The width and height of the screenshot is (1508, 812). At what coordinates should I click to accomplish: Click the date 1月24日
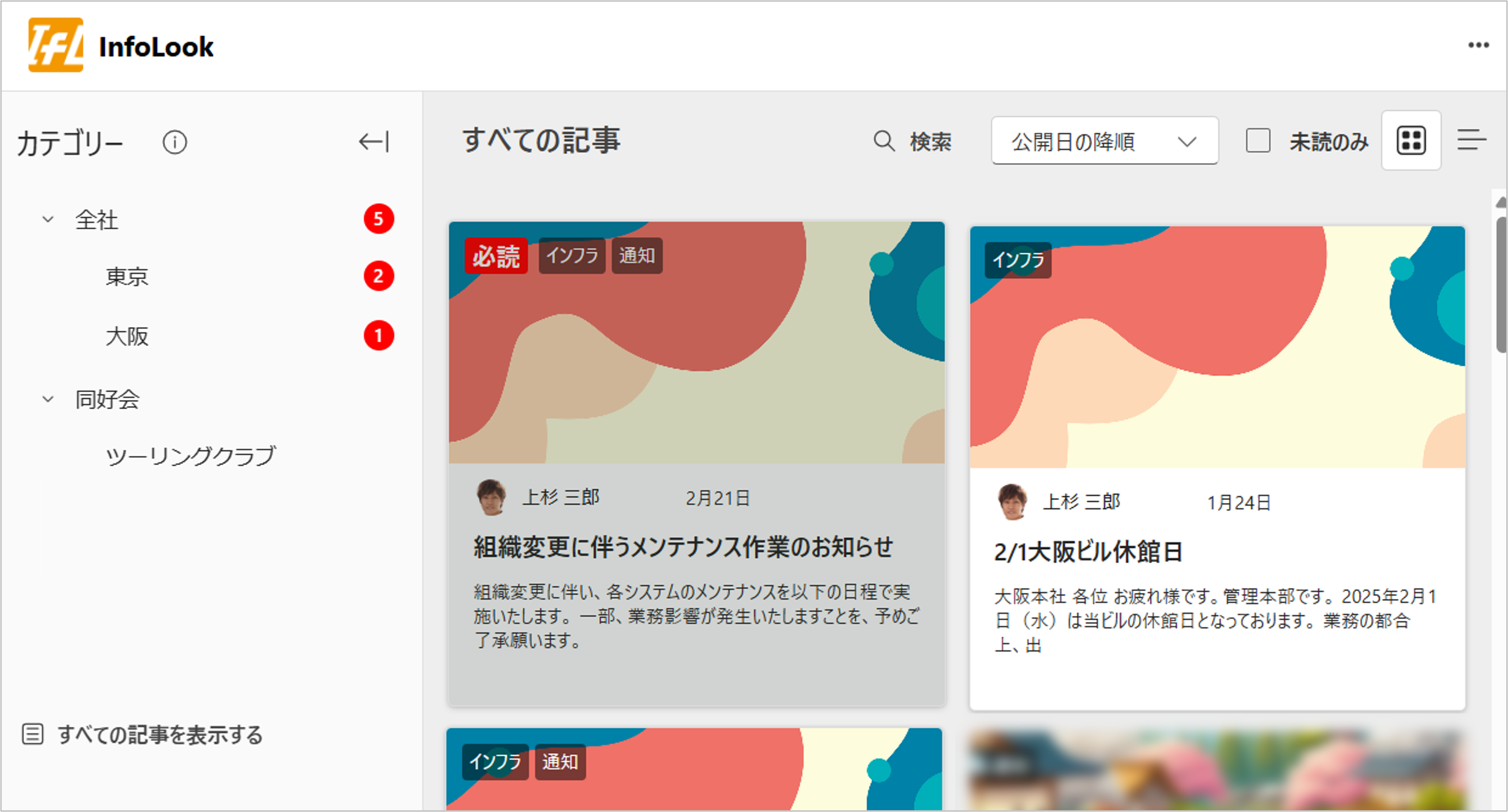(1239, 502)
